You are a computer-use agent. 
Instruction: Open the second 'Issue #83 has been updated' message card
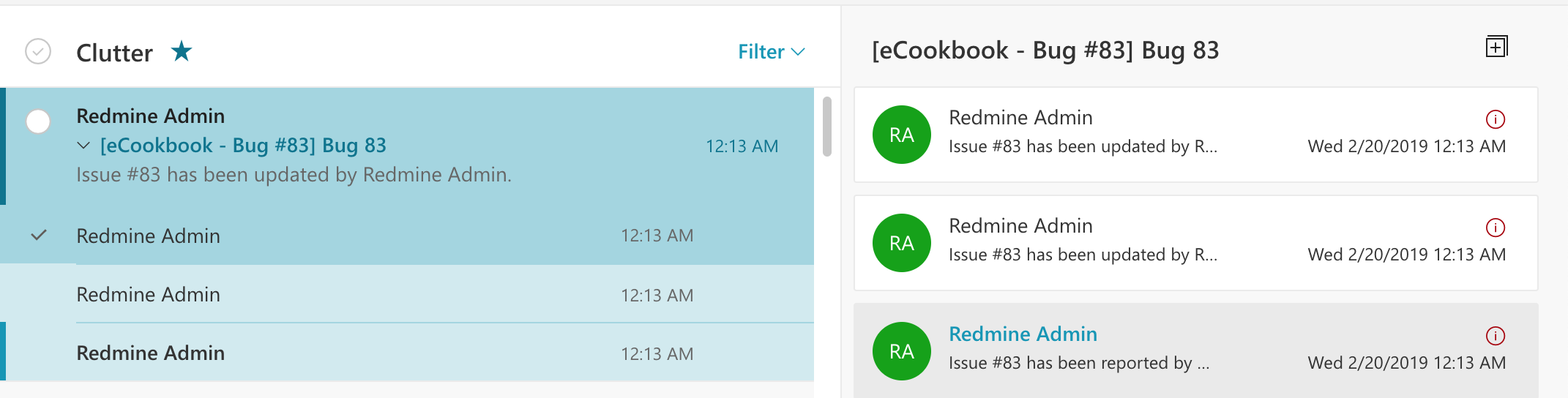(1196, 243)
